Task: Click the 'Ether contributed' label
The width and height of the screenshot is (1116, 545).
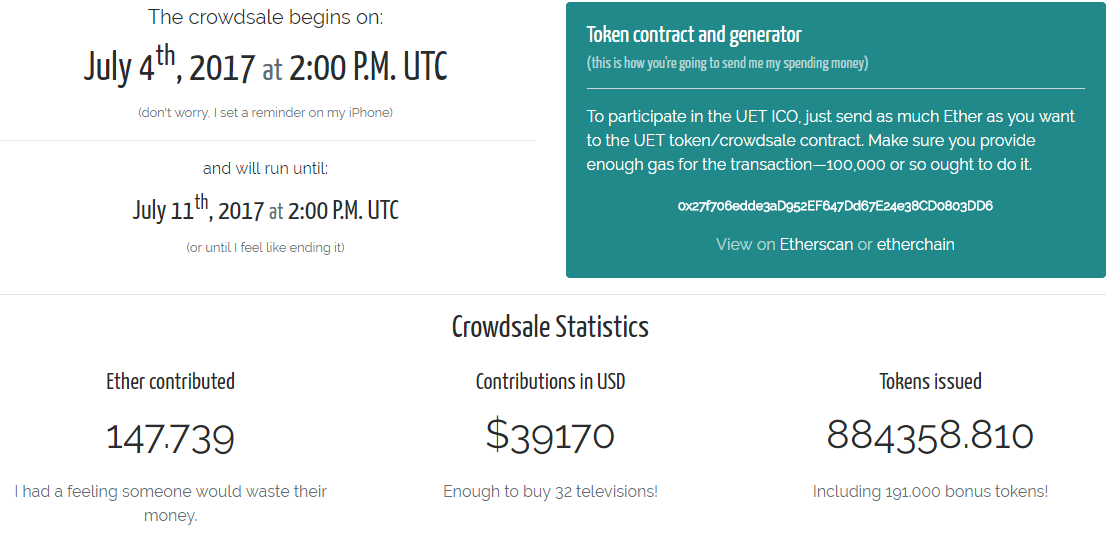Action: pos(170,381)
